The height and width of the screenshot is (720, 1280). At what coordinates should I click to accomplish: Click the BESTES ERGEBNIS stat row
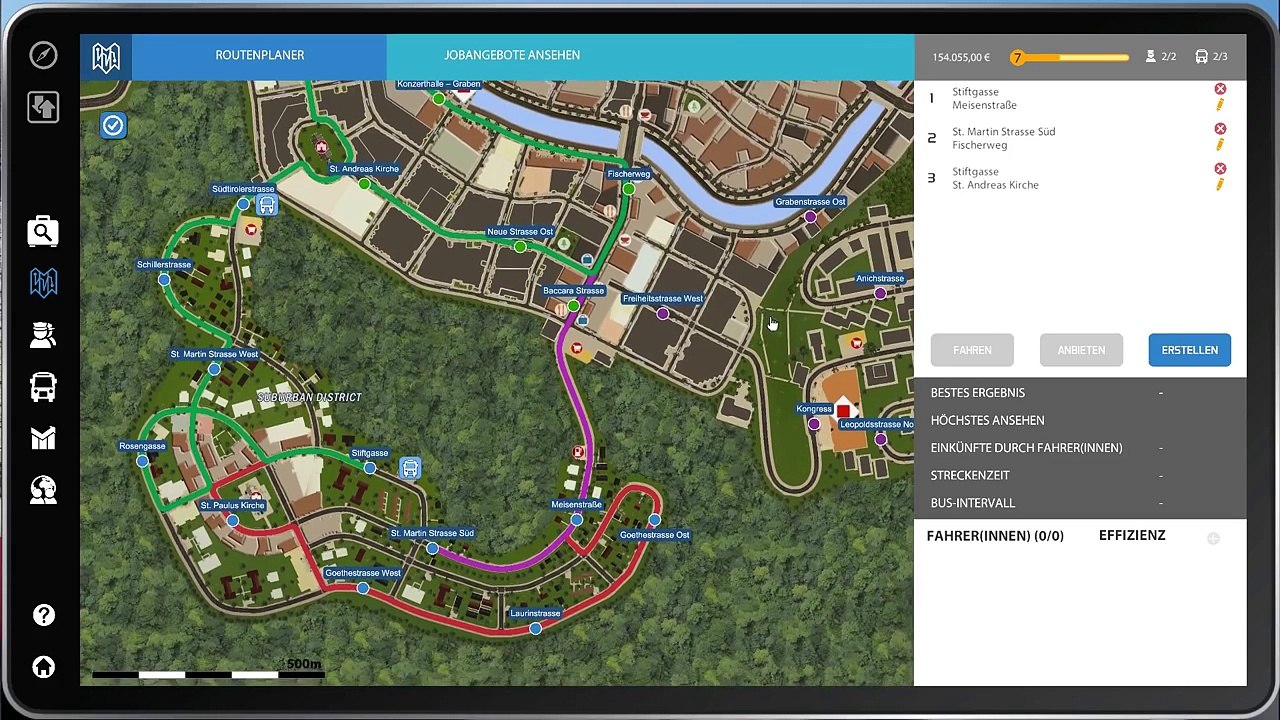click(x=1080, y=393)
